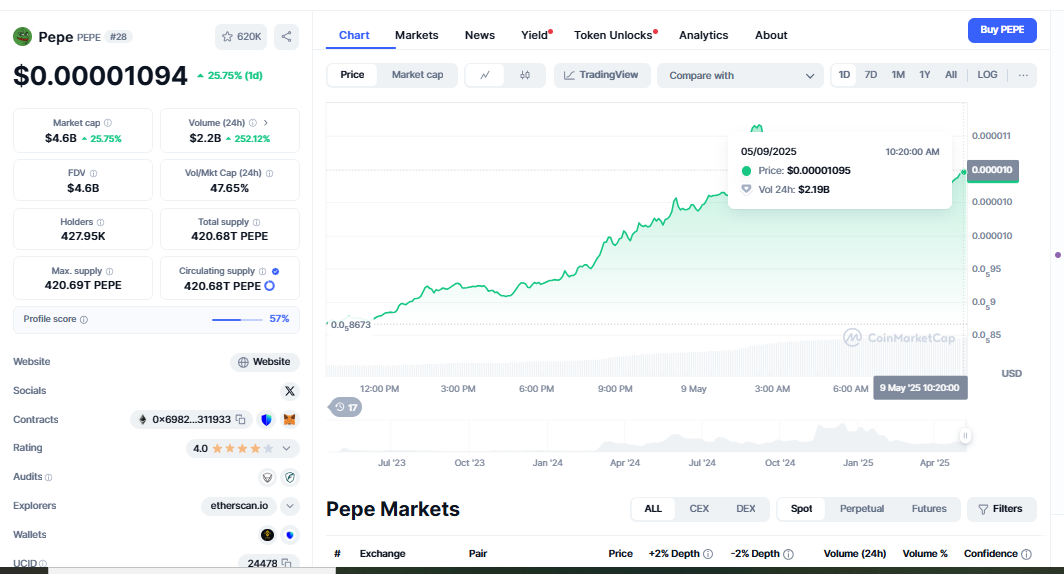The width and height of the screenshot is (1064, 574).
Task: Select the Price chart toggle
Action: (x=352, y=75)
